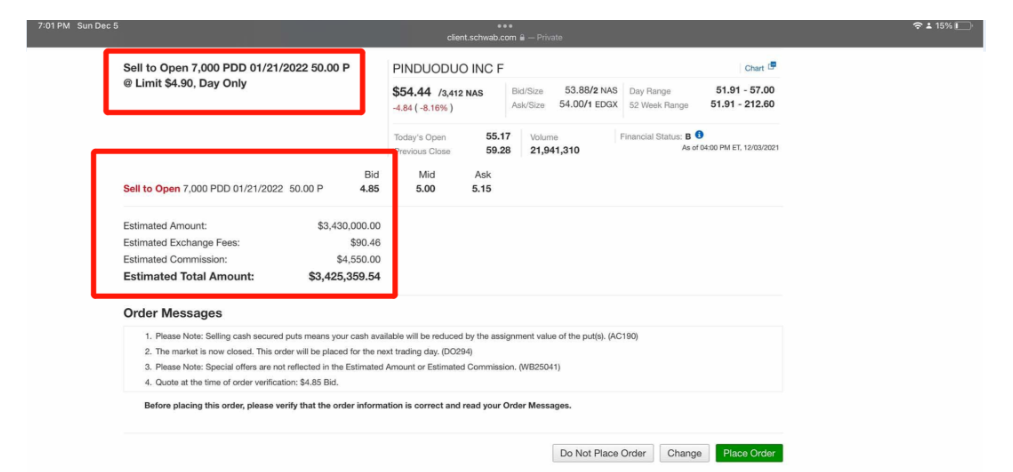Image resolution: width=1013 pixels, height=472 pixels.
Task: Click the option Ask price 5.15
Action: 481,189
